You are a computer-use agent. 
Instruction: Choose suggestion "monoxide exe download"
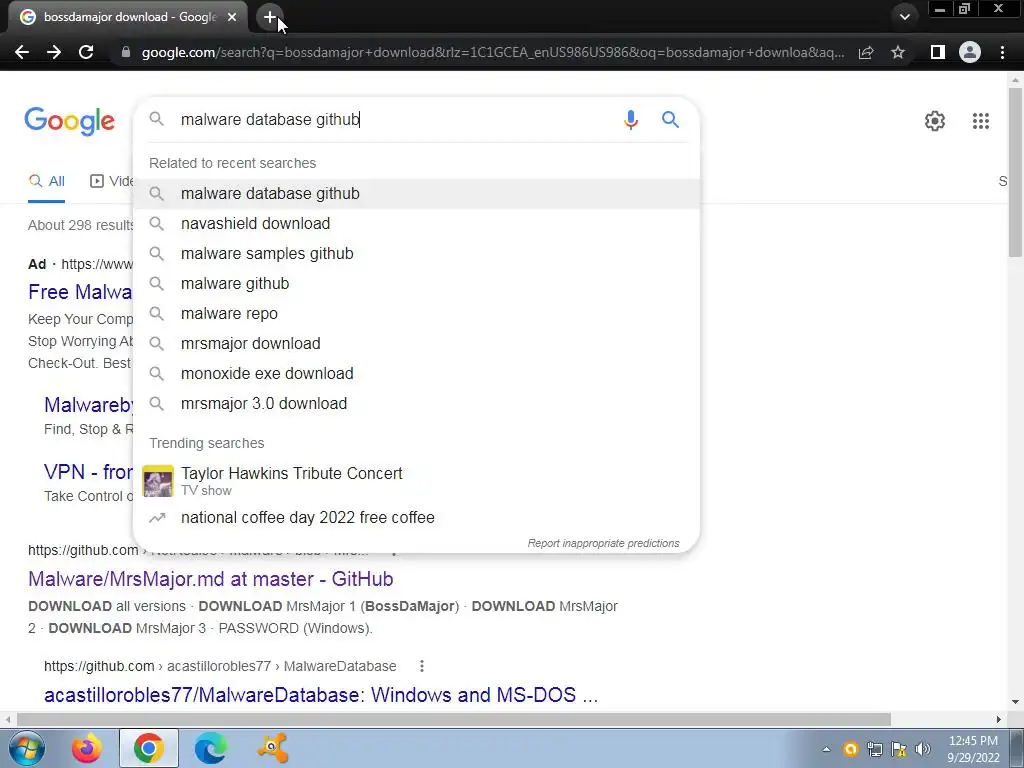(x=416, y=374)
